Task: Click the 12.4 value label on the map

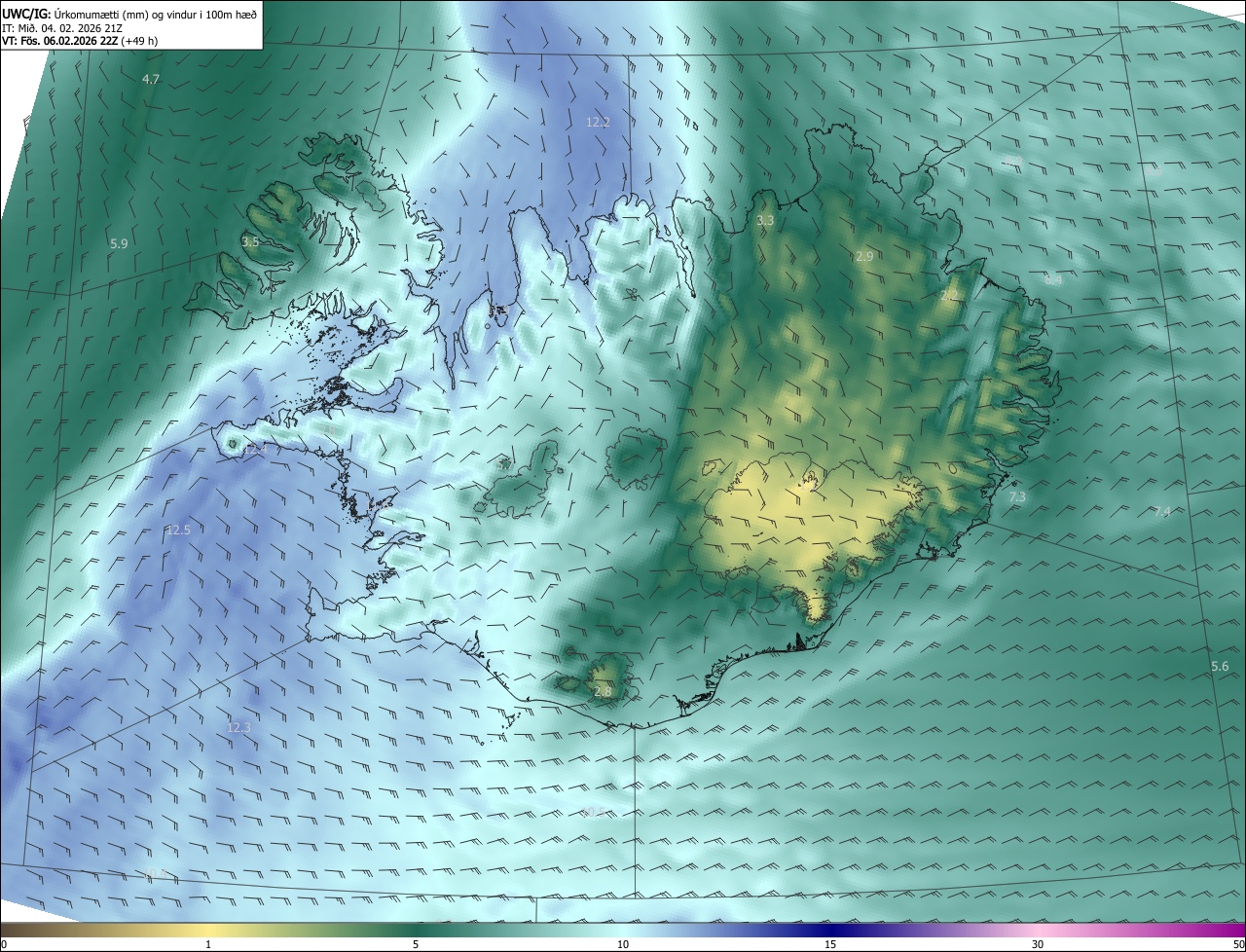Action: 255,449
